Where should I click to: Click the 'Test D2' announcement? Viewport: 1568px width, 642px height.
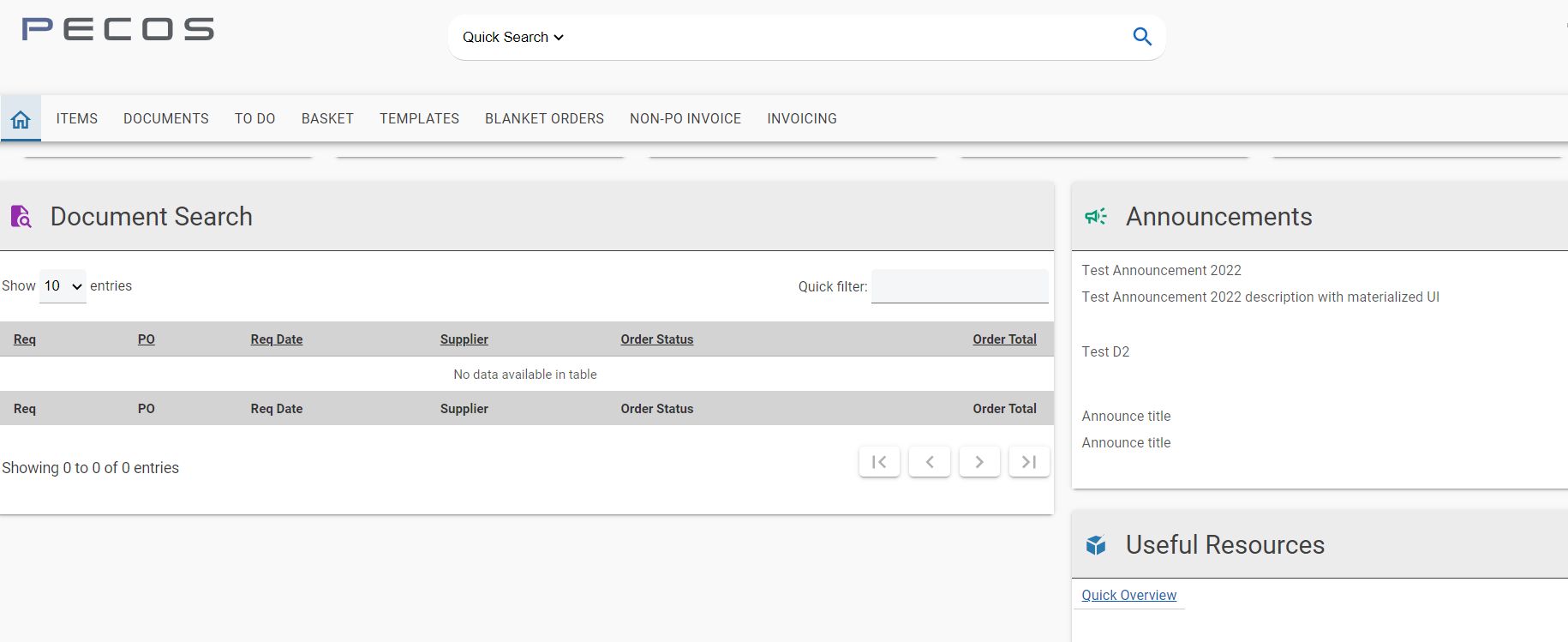click(x=1105, y=352)
